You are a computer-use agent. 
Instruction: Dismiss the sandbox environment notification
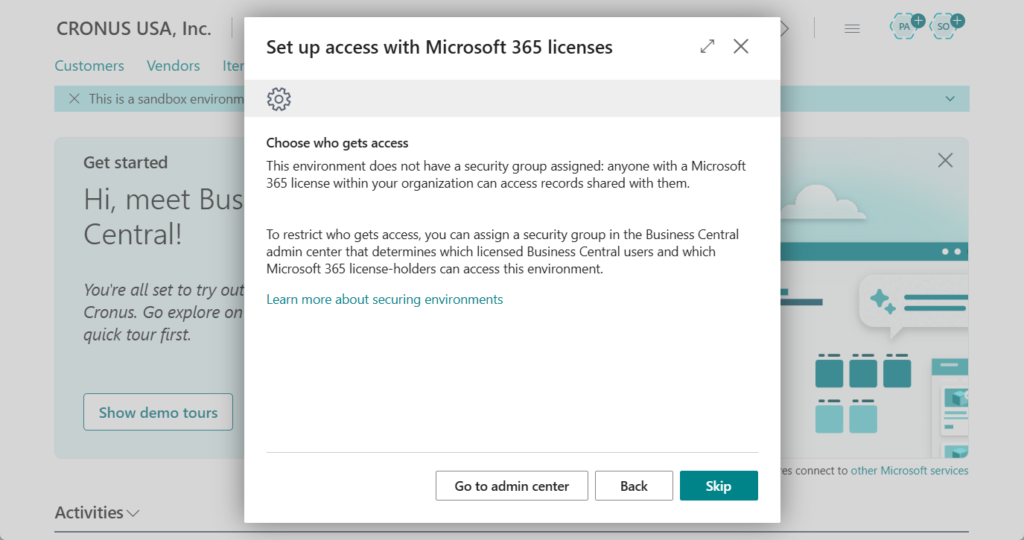(73, 99)
